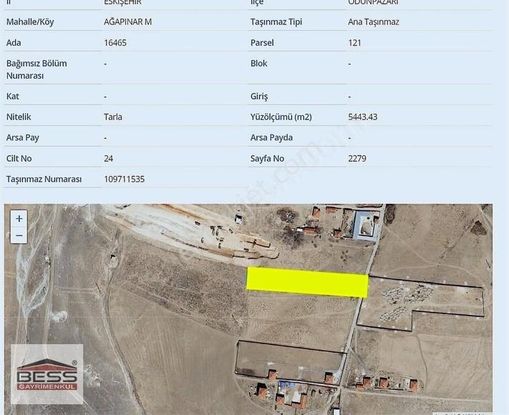
Task: Click the Bağımsız Bölüm Numarası label
Action: tap(36, 70)
